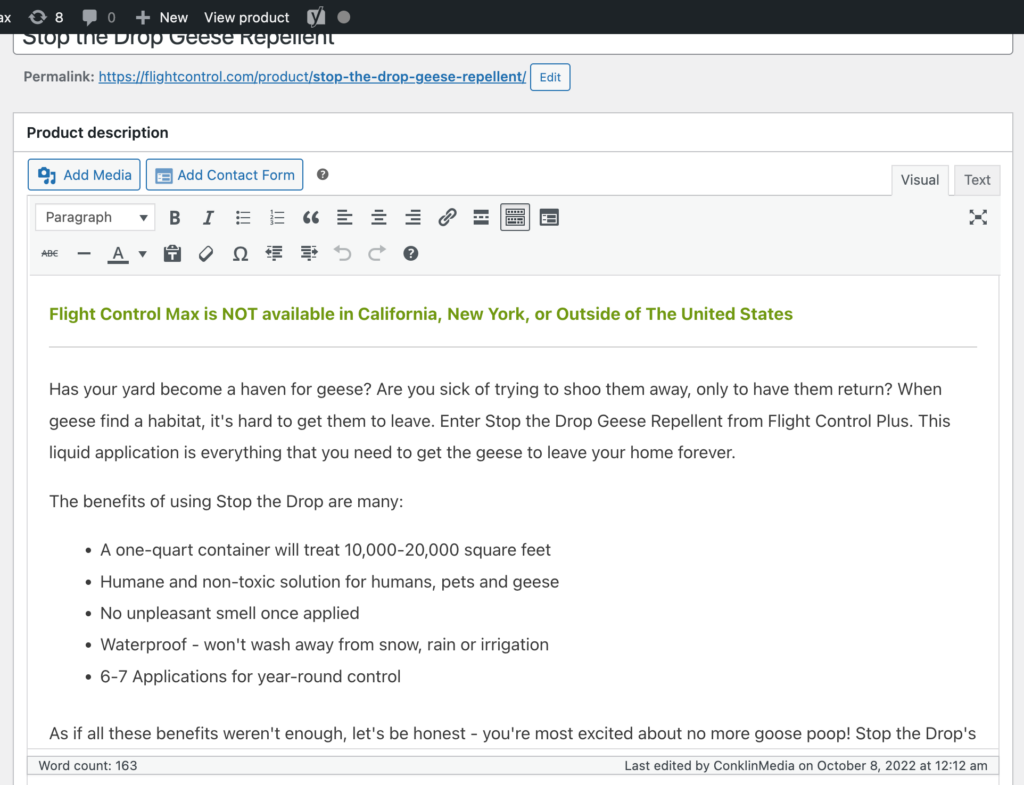This screenshot has width=1024, height=785.
Task: Click the 'Has your yard become' paragraph
Action: click(500, 421)
